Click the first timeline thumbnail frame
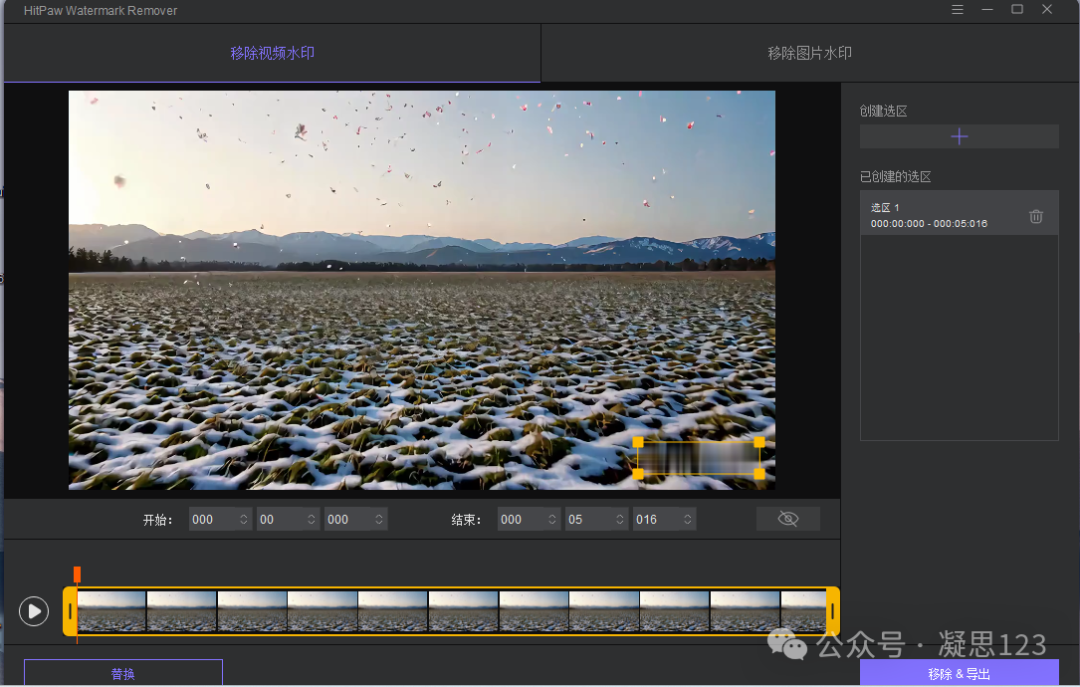Screen dimensions: 1080x687 tap(112, 611)
